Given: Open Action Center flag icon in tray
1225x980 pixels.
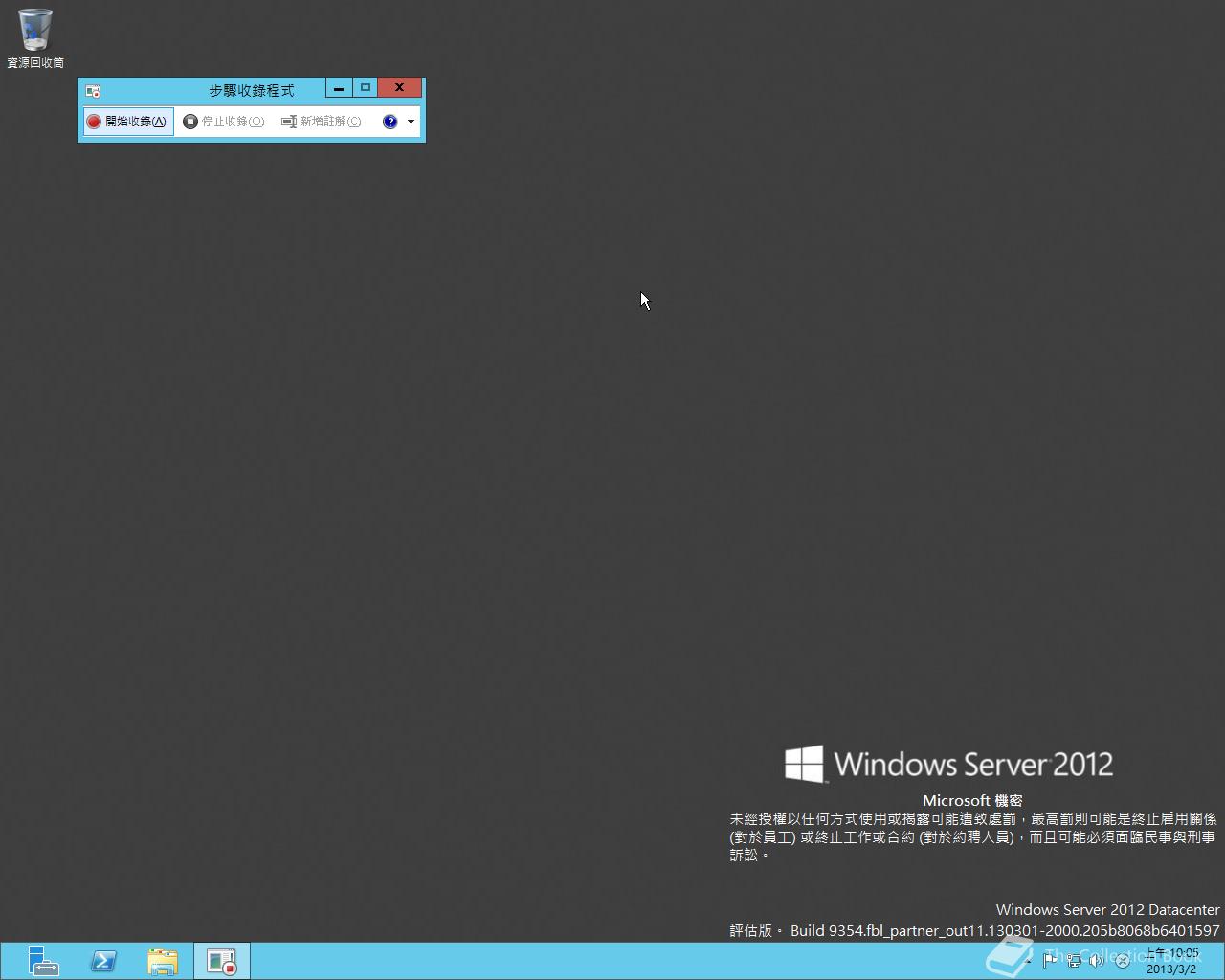Looking at the screenshot, I should tap(1050, 961).
